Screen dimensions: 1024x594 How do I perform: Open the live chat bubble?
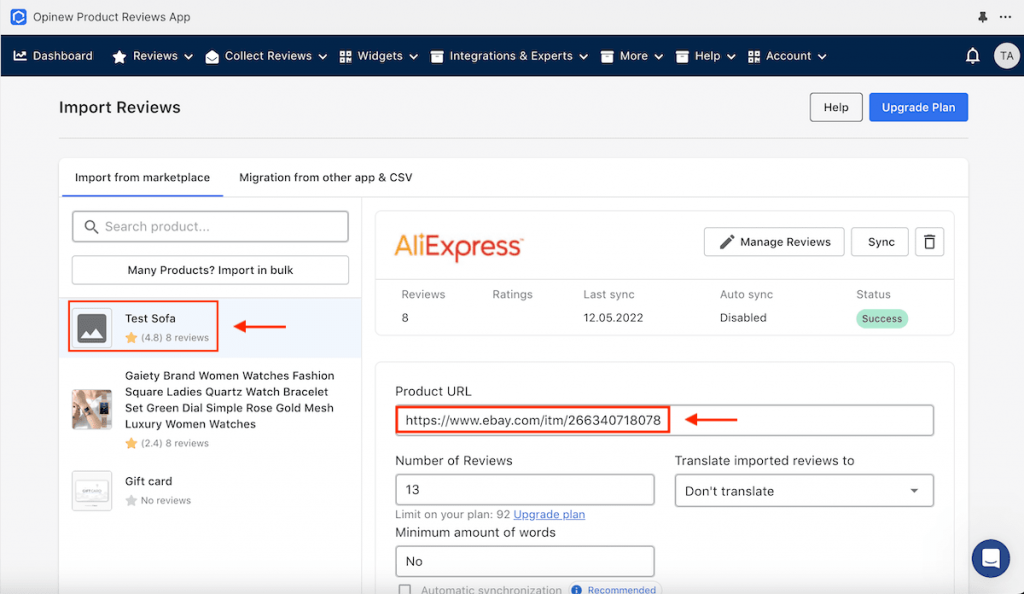(990, 558)
